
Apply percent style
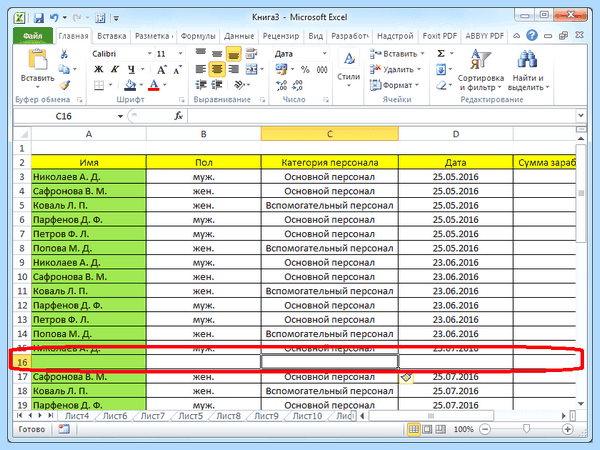point(305,70)
